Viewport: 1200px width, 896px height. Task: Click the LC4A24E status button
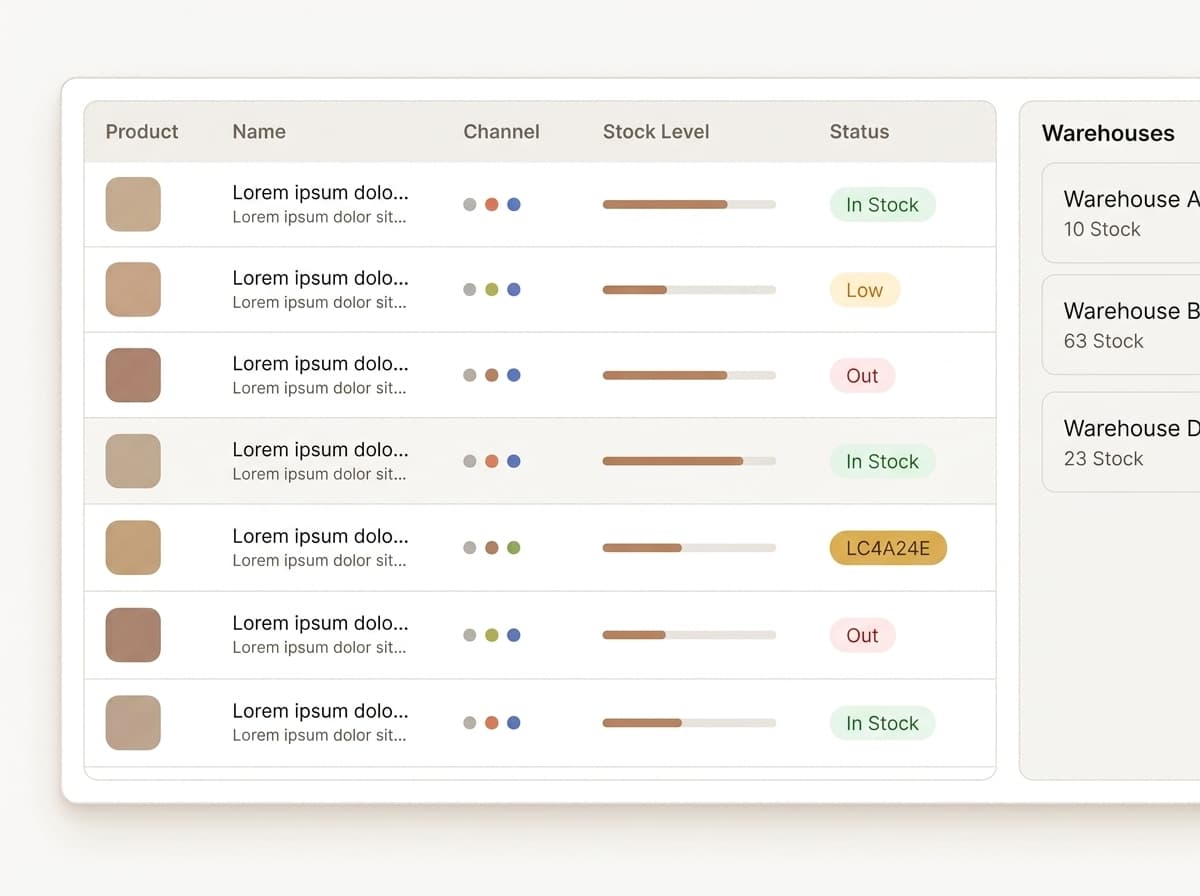(x=887, y=547)
